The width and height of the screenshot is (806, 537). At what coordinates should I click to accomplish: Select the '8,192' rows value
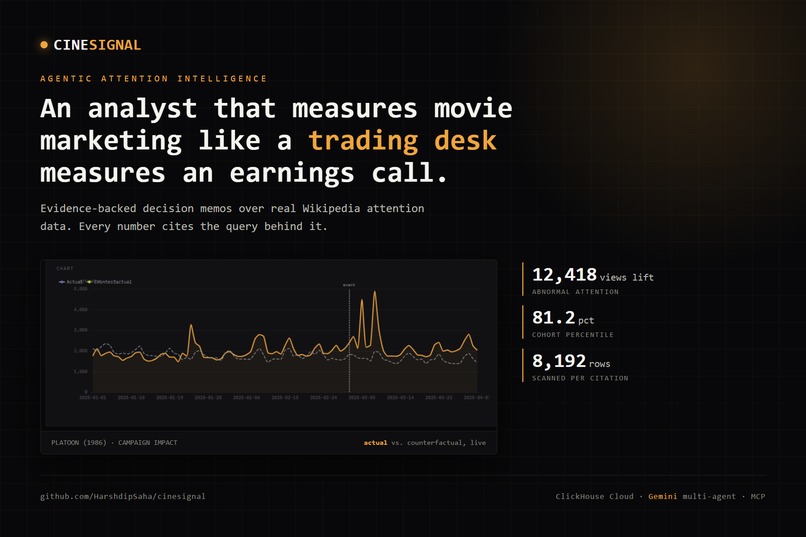(x=559, y=361)
